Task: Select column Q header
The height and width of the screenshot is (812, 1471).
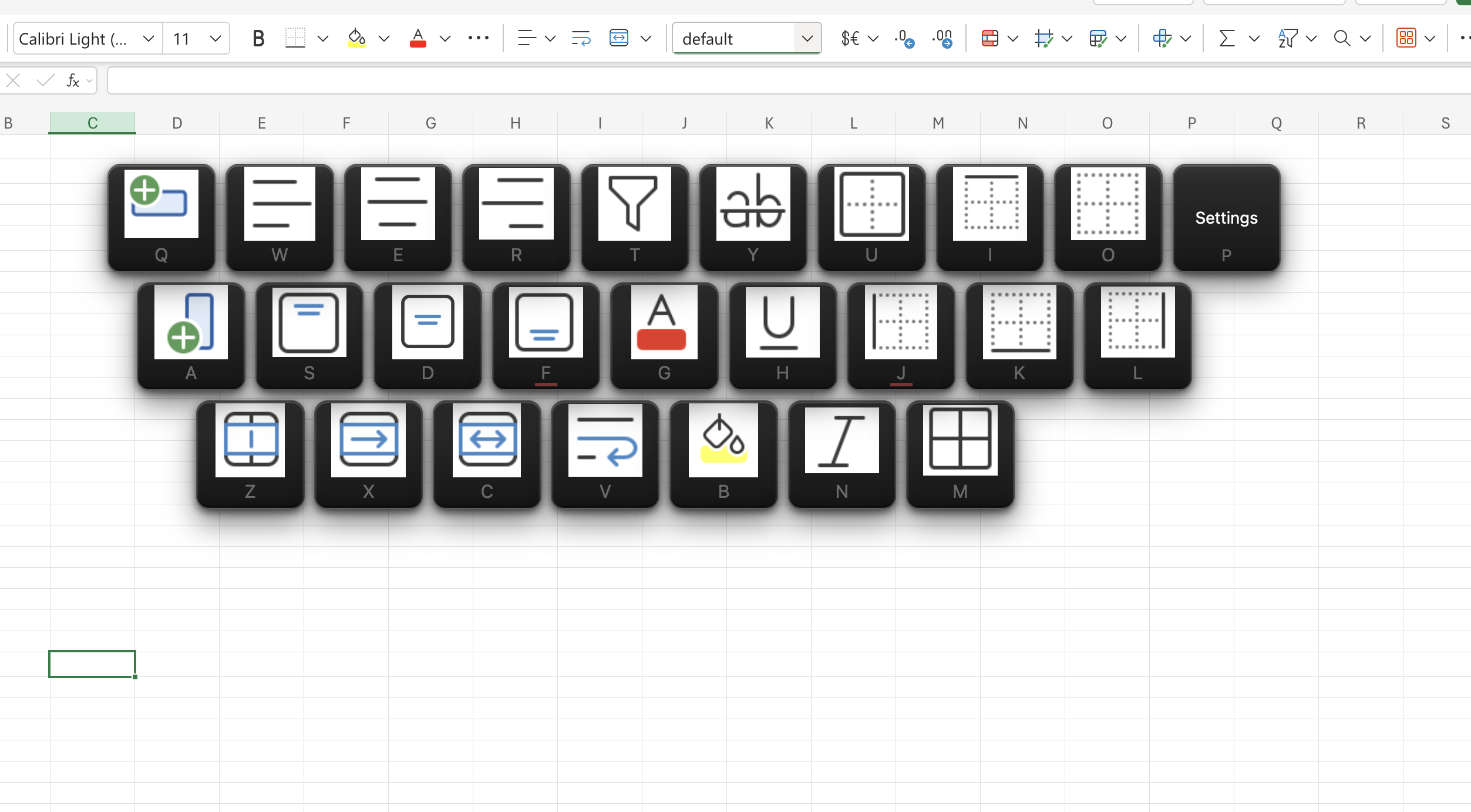Action: coord(1277,123)
